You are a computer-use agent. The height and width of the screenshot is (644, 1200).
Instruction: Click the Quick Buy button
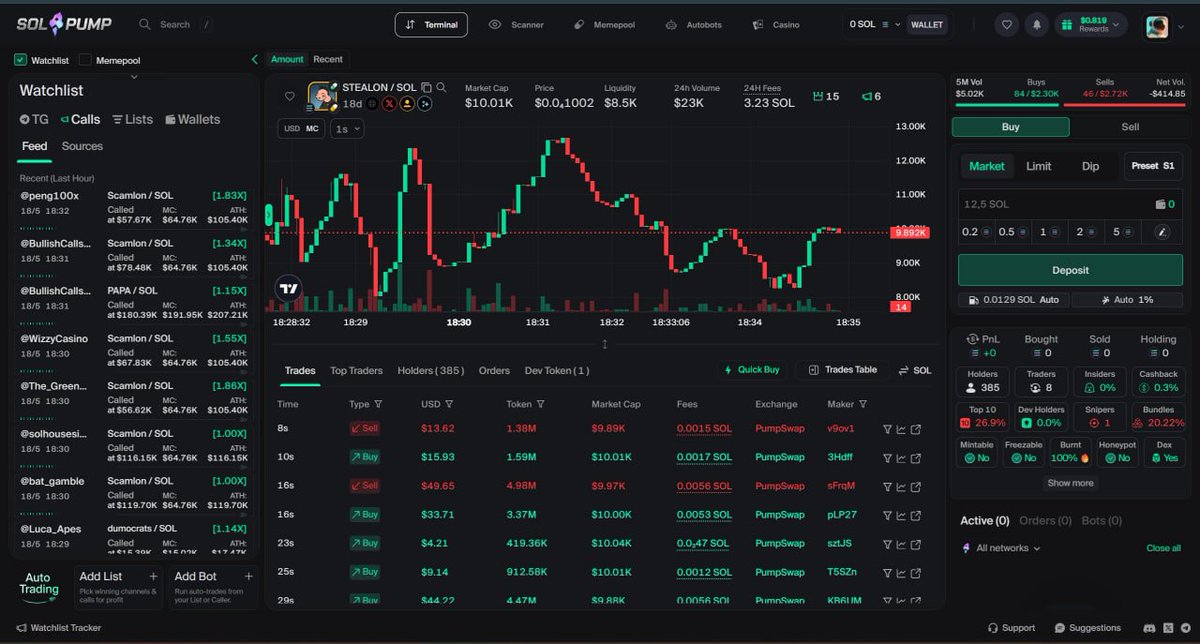click(751, 370)
